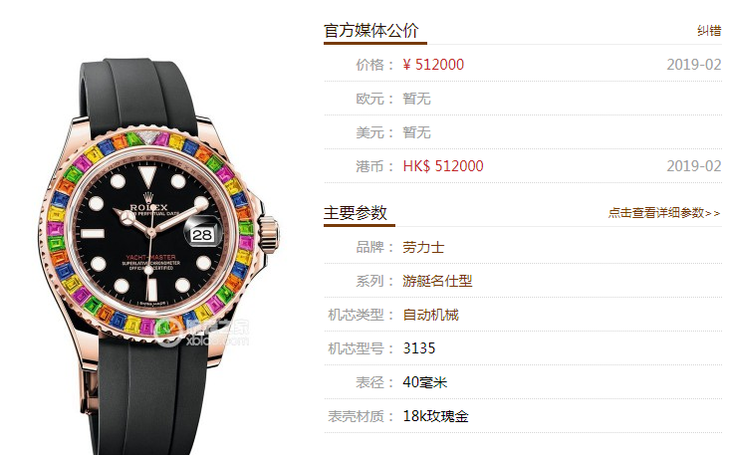Click the HK$ 512000 price value

[443, 166]
